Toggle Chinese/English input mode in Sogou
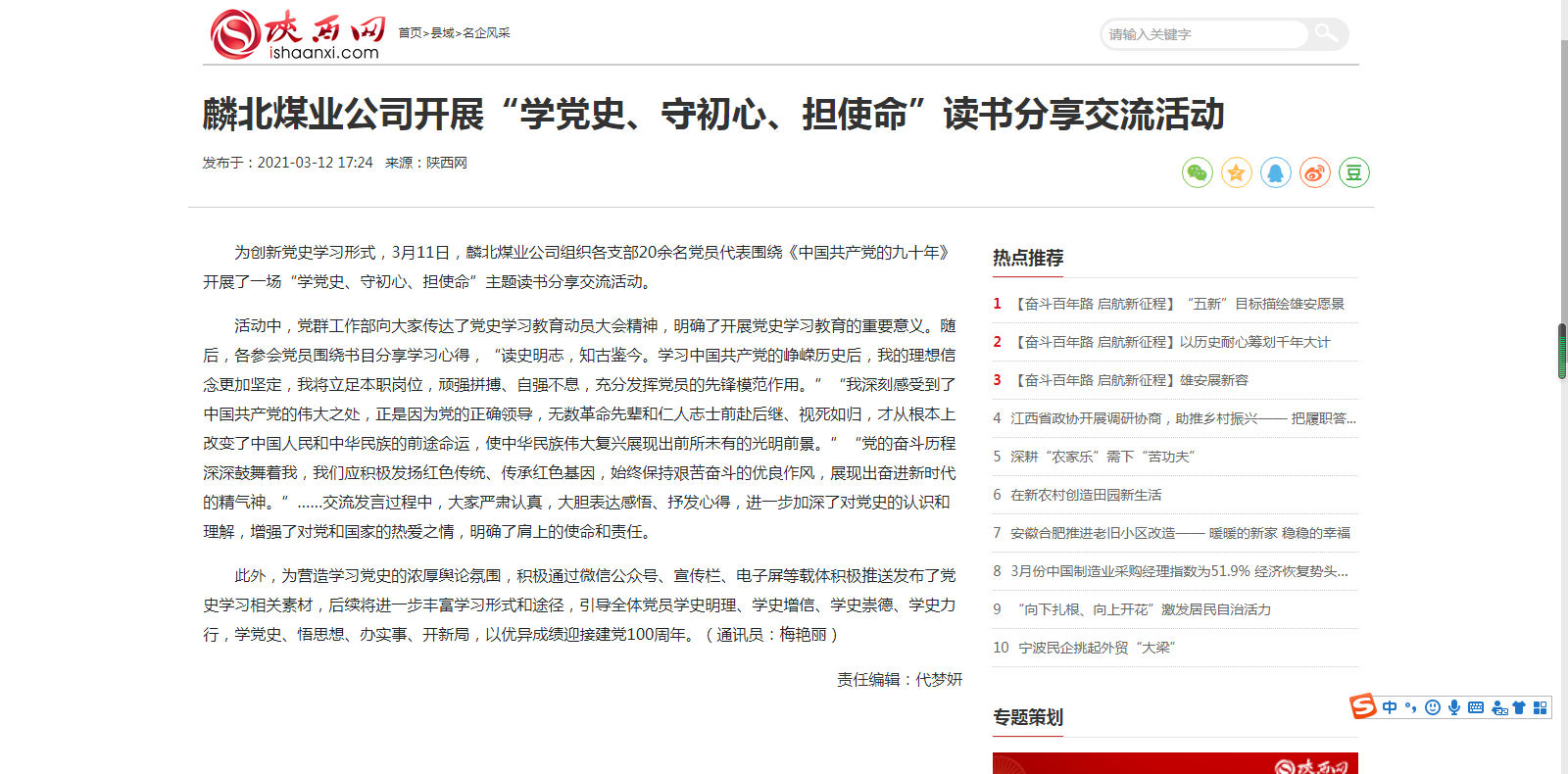The width and height of the screenshot is (1568, 774). point(1390,707)
